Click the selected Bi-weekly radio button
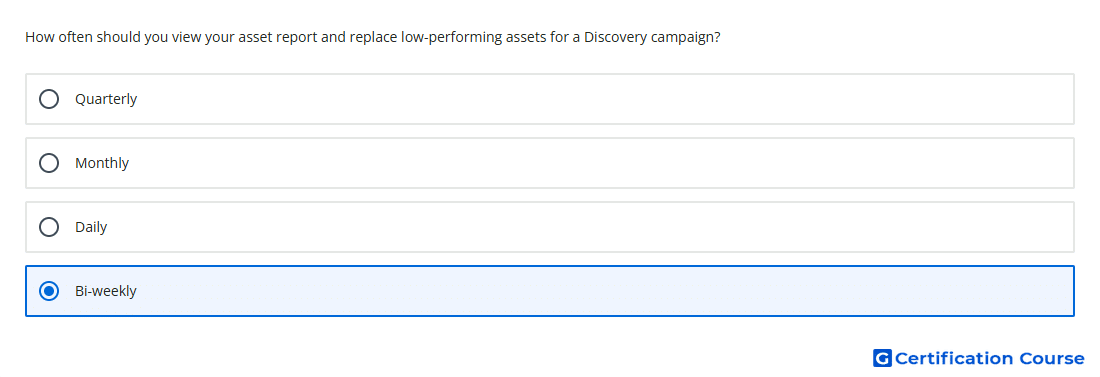Image resolution: width=1100 pixels, height=377 pixels. point(48,291)
